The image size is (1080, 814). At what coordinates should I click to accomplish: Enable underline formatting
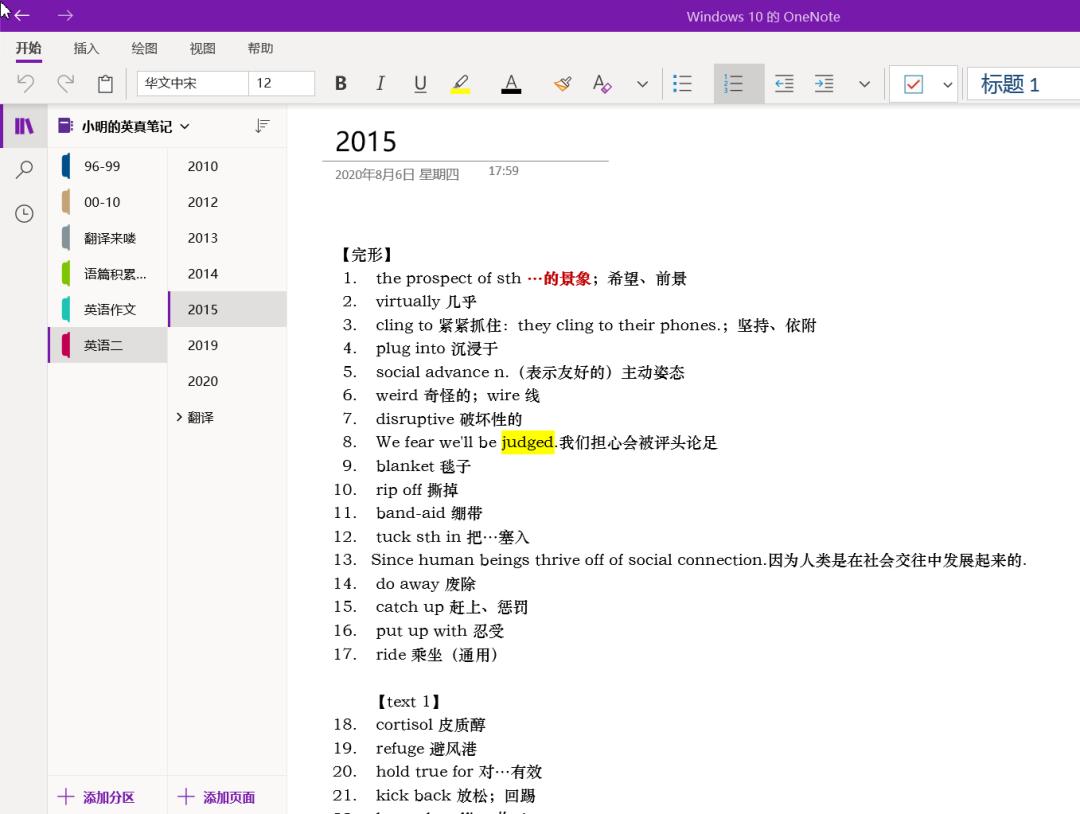pos(420,83)
